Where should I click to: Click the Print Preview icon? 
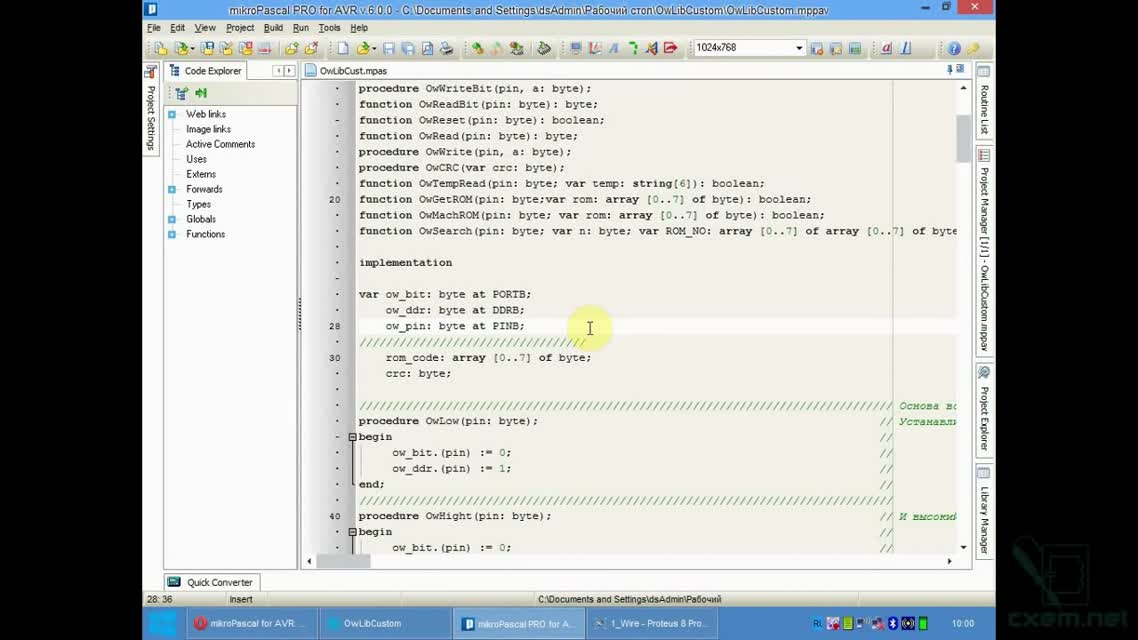coord(427,49)
